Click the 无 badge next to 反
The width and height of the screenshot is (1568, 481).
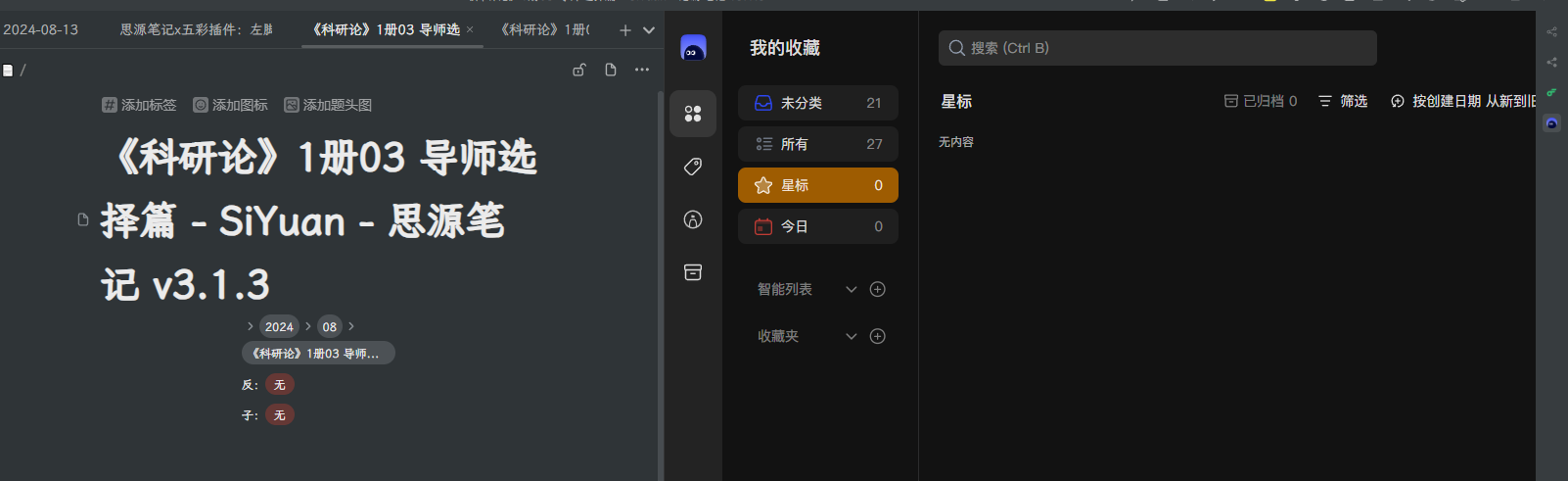point(280,385)
